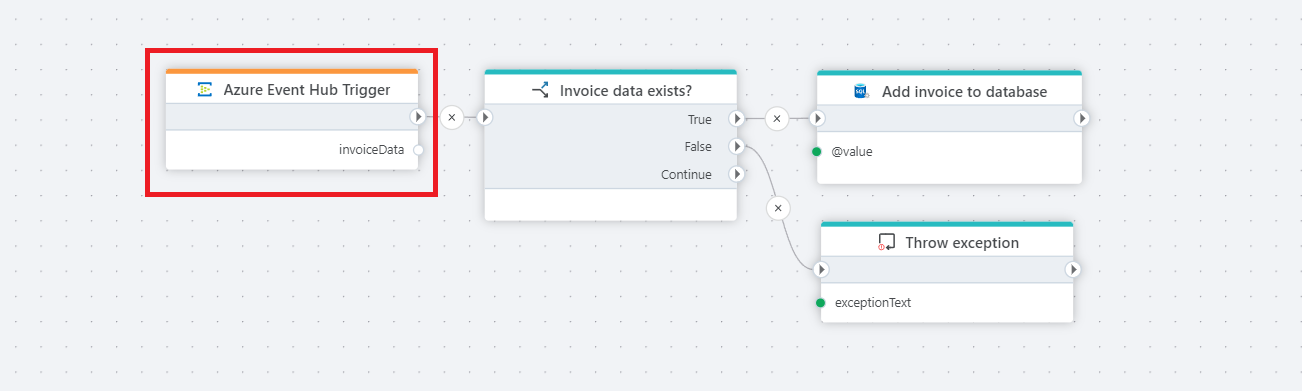Select the Invoice data exists? node title
This screenshot has height=391, width=1302.
(626, 91)
